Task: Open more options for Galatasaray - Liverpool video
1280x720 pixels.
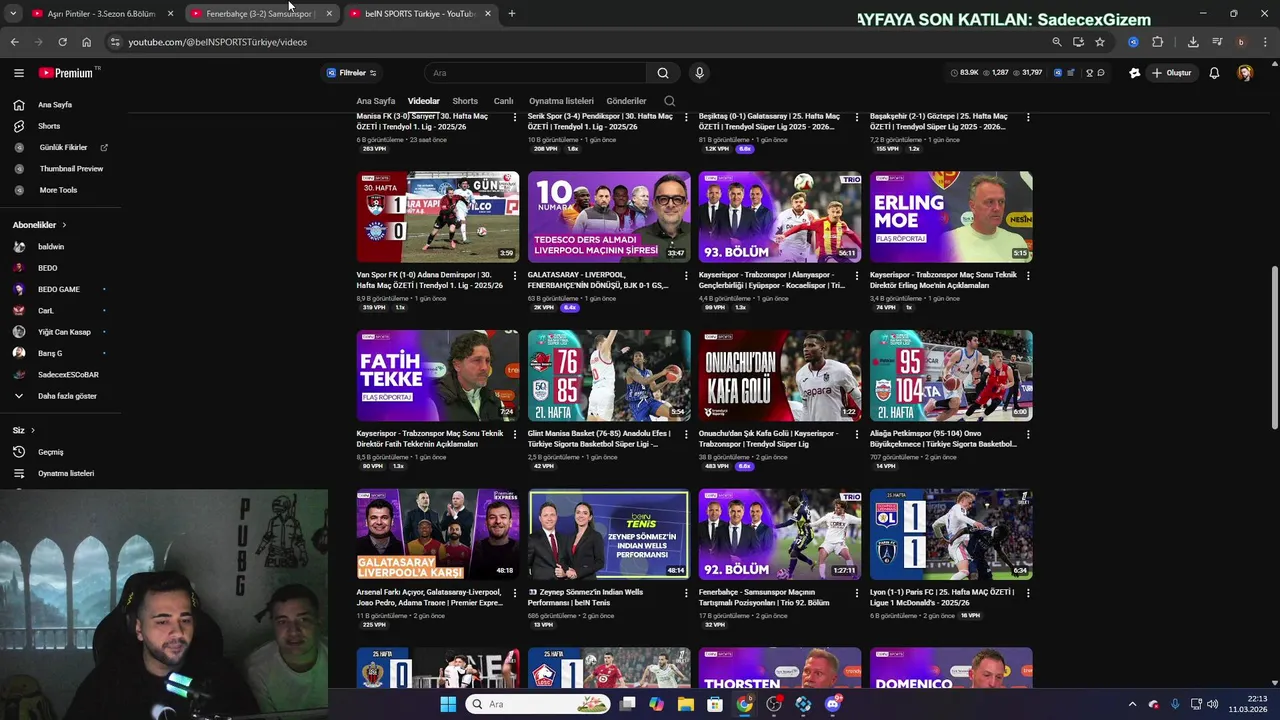Action: [x=686, y=275]
